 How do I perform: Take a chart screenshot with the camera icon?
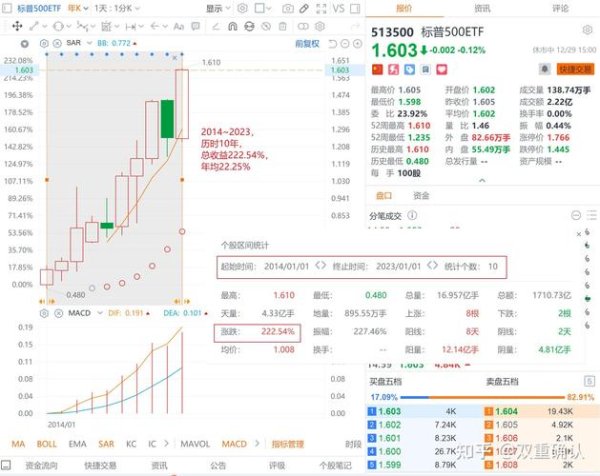coord(288,8)
